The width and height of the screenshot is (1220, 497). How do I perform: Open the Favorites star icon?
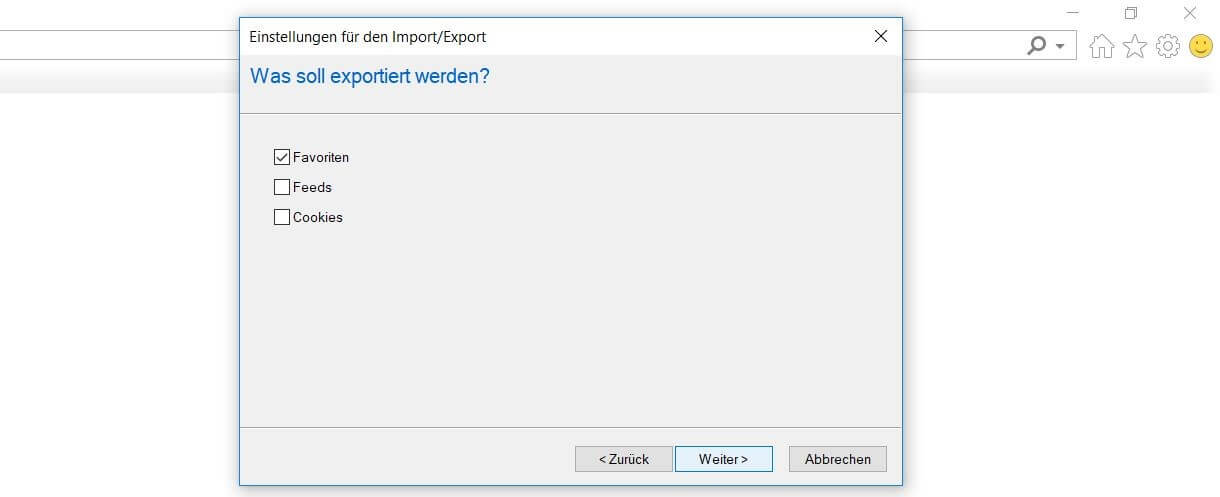coord(1135,46)
